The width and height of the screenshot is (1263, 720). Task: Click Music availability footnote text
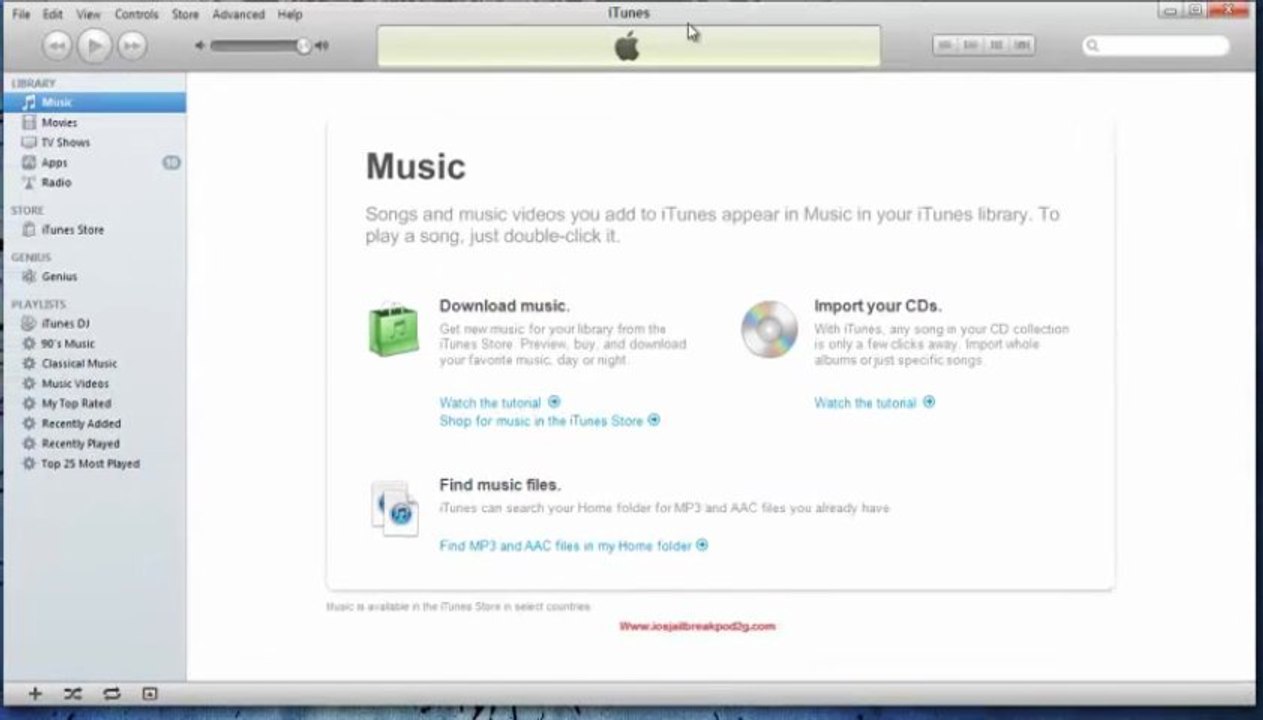tap(458, 607)
